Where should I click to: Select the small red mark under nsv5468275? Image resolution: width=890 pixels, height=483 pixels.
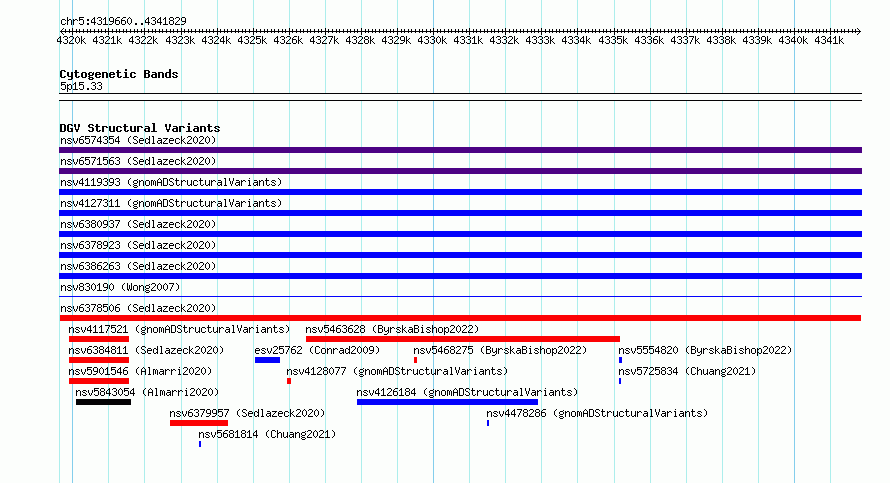(415, 360)
